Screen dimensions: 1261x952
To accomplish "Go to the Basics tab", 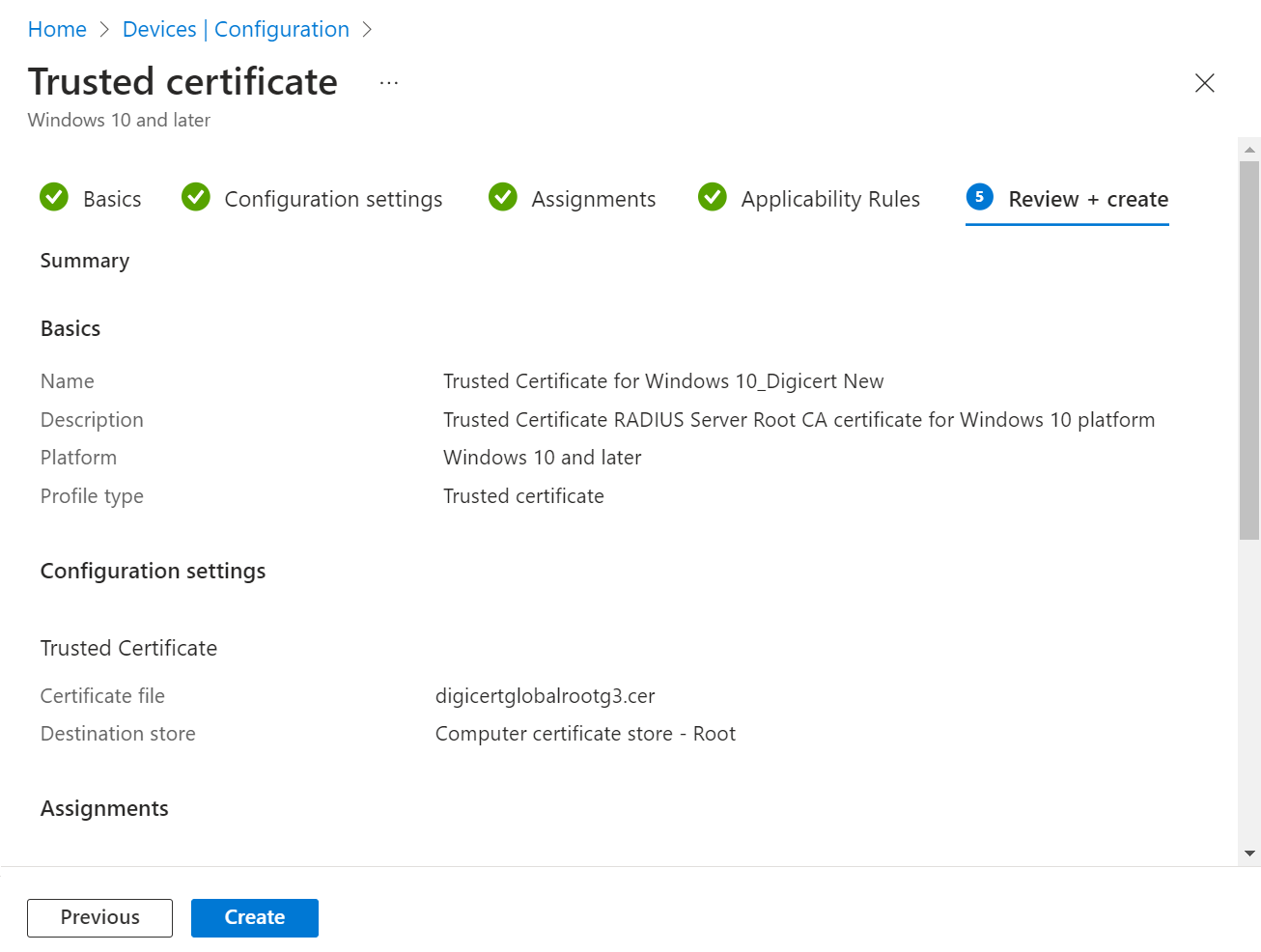I will (x=91, y=199).
